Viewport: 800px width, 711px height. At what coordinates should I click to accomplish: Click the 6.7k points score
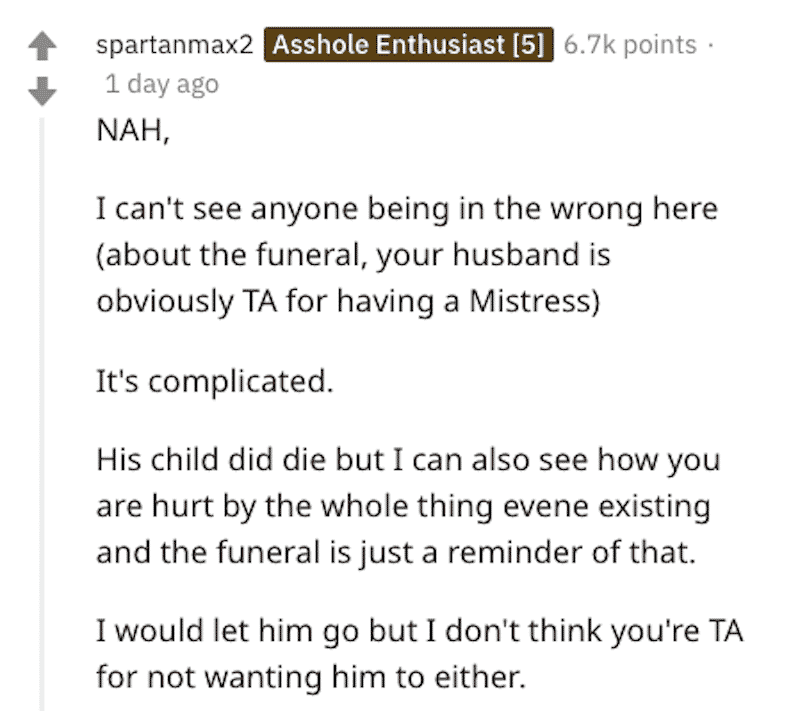630,45
